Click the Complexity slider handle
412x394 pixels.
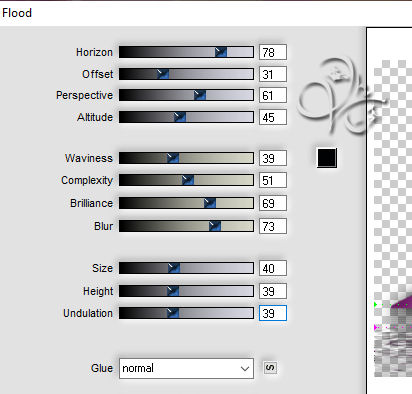tap(188, 180)
